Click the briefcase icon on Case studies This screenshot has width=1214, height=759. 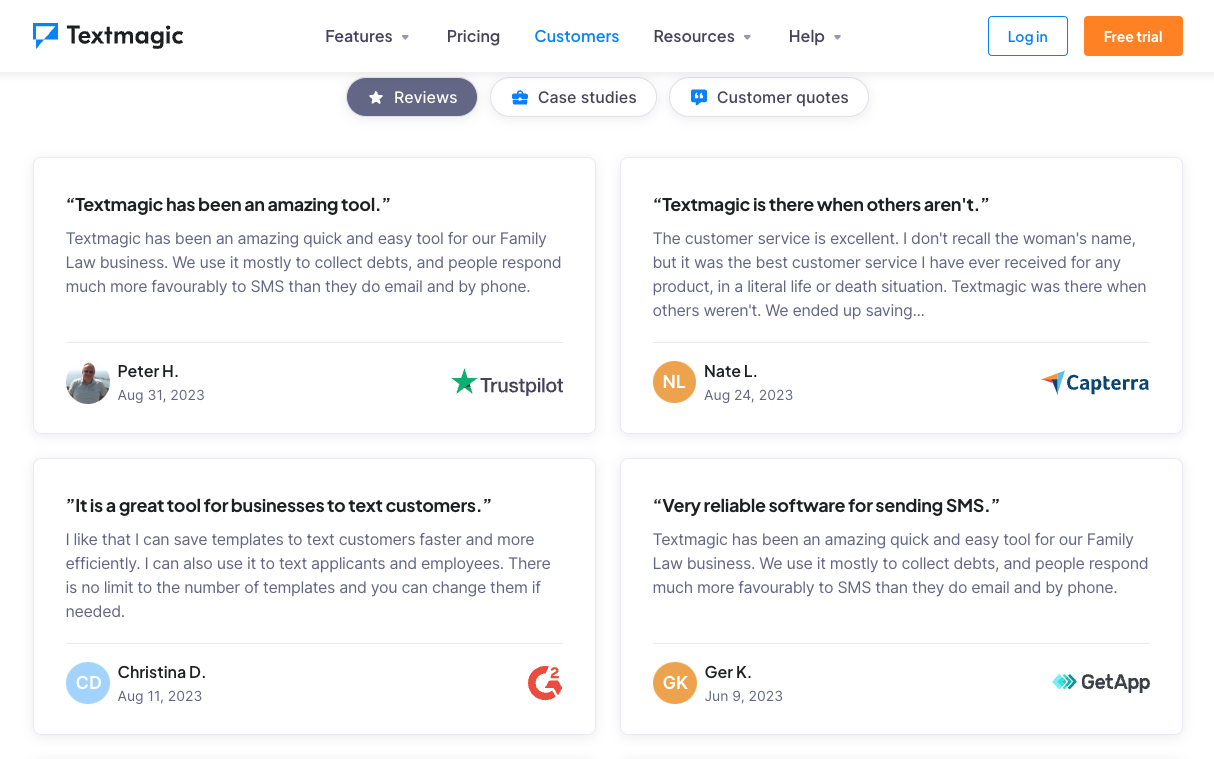[519, 97]
